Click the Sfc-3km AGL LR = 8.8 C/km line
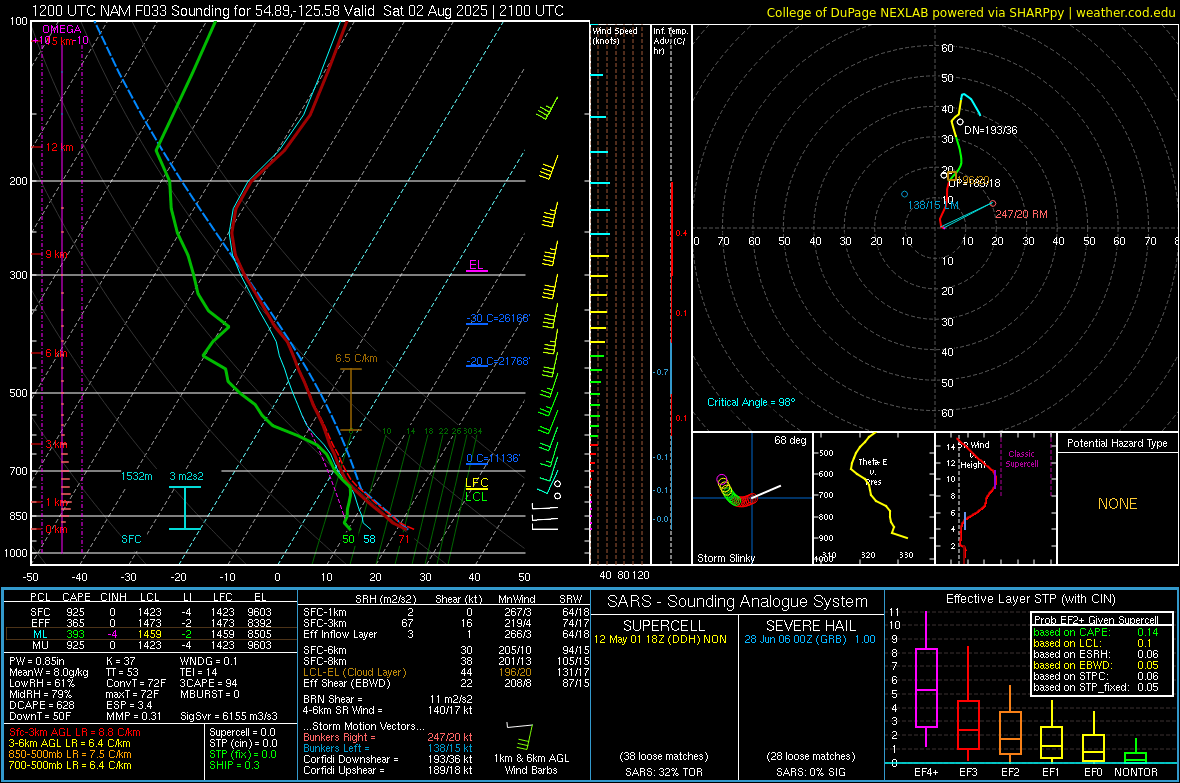The width and height of the screenshot is (1180, 783). click(x=75, y=732)
